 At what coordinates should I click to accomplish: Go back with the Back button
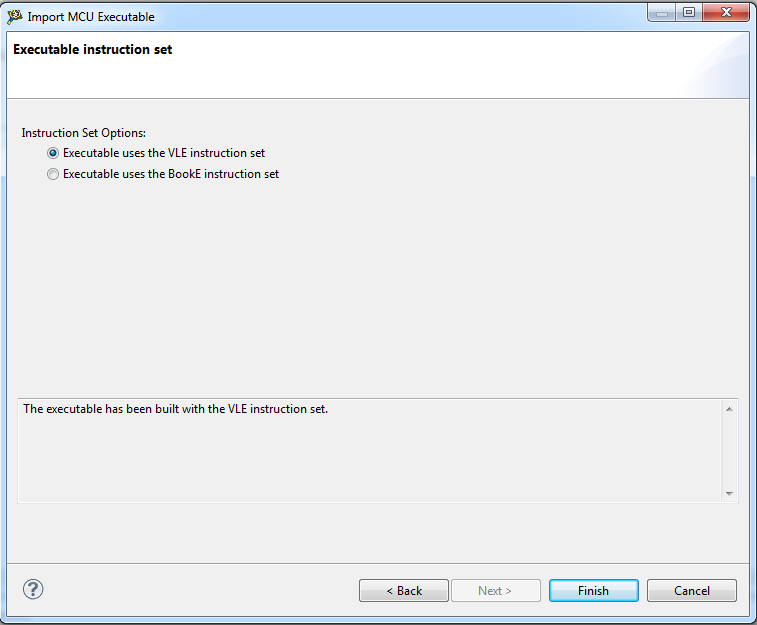click(x=404, y=590)
